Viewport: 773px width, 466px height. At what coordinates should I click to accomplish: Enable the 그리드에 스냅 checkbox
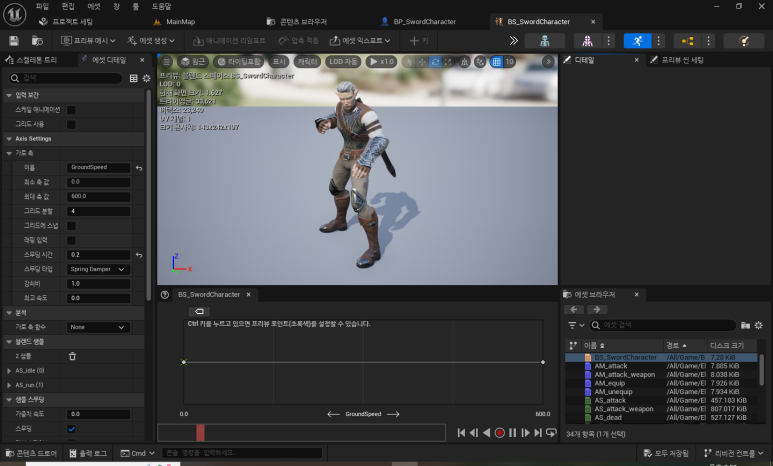(x=71, y=226)
